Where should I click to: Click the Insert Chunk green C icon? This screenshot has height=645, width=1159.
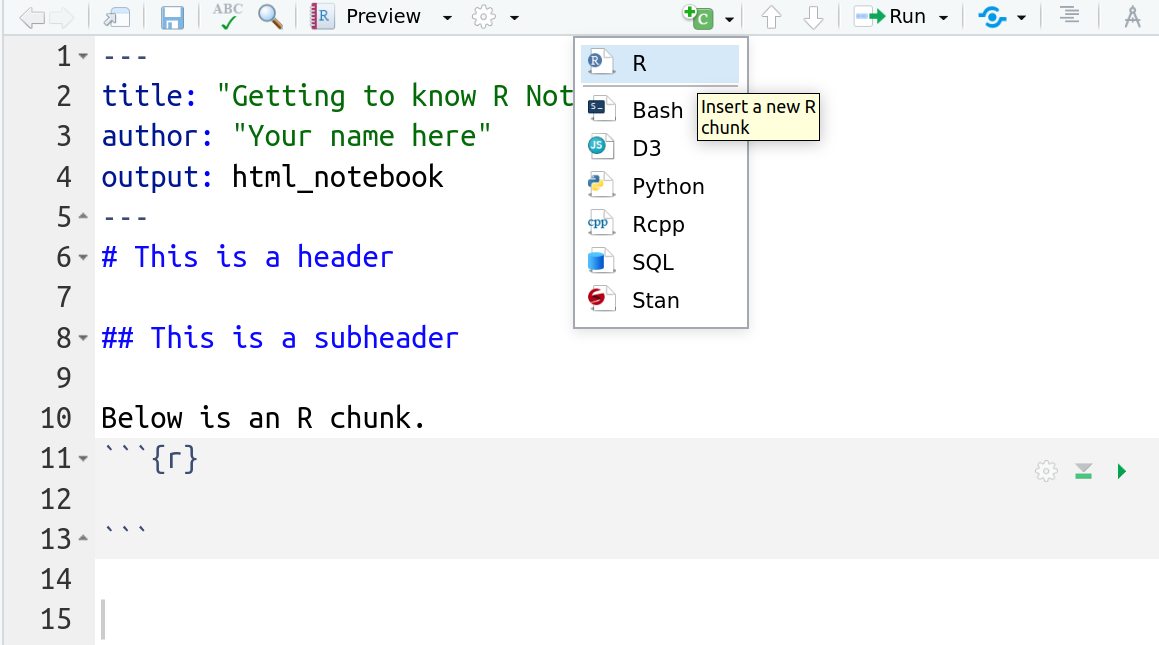[x=698, y=16]
